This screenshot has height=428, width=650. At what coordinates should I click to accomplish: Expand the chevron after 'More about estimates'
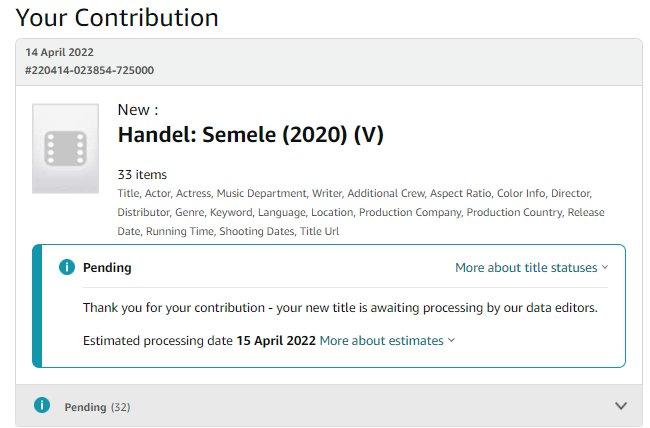coord(451,341)
